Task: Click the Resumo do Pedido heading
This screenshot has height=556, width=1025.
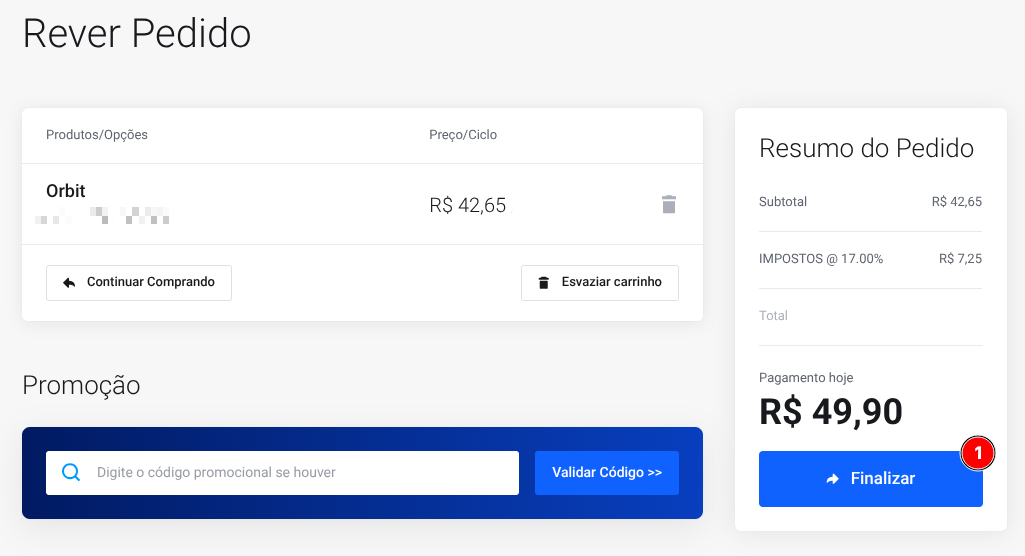Action: (x=866, y=149)
